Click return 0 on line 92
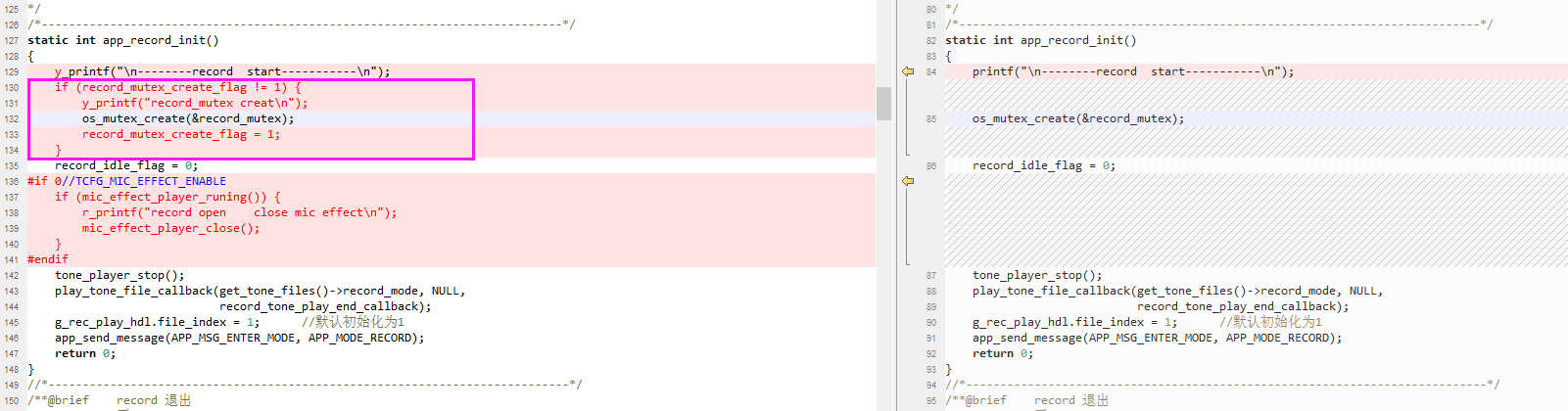The image size is (1568, 411). (1003, 353)
